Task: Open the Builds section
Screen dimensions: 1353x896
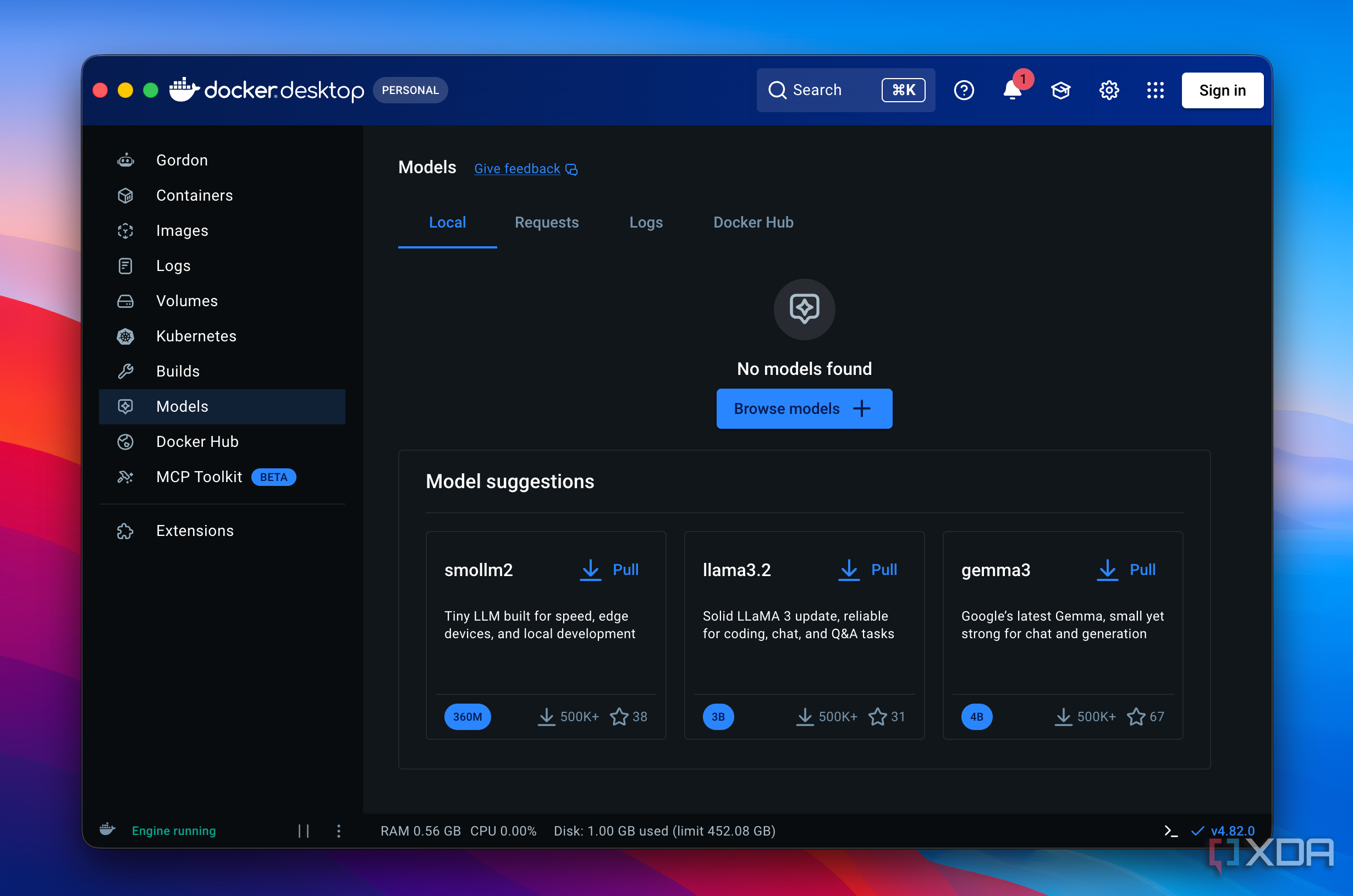Action: [222, 372]
